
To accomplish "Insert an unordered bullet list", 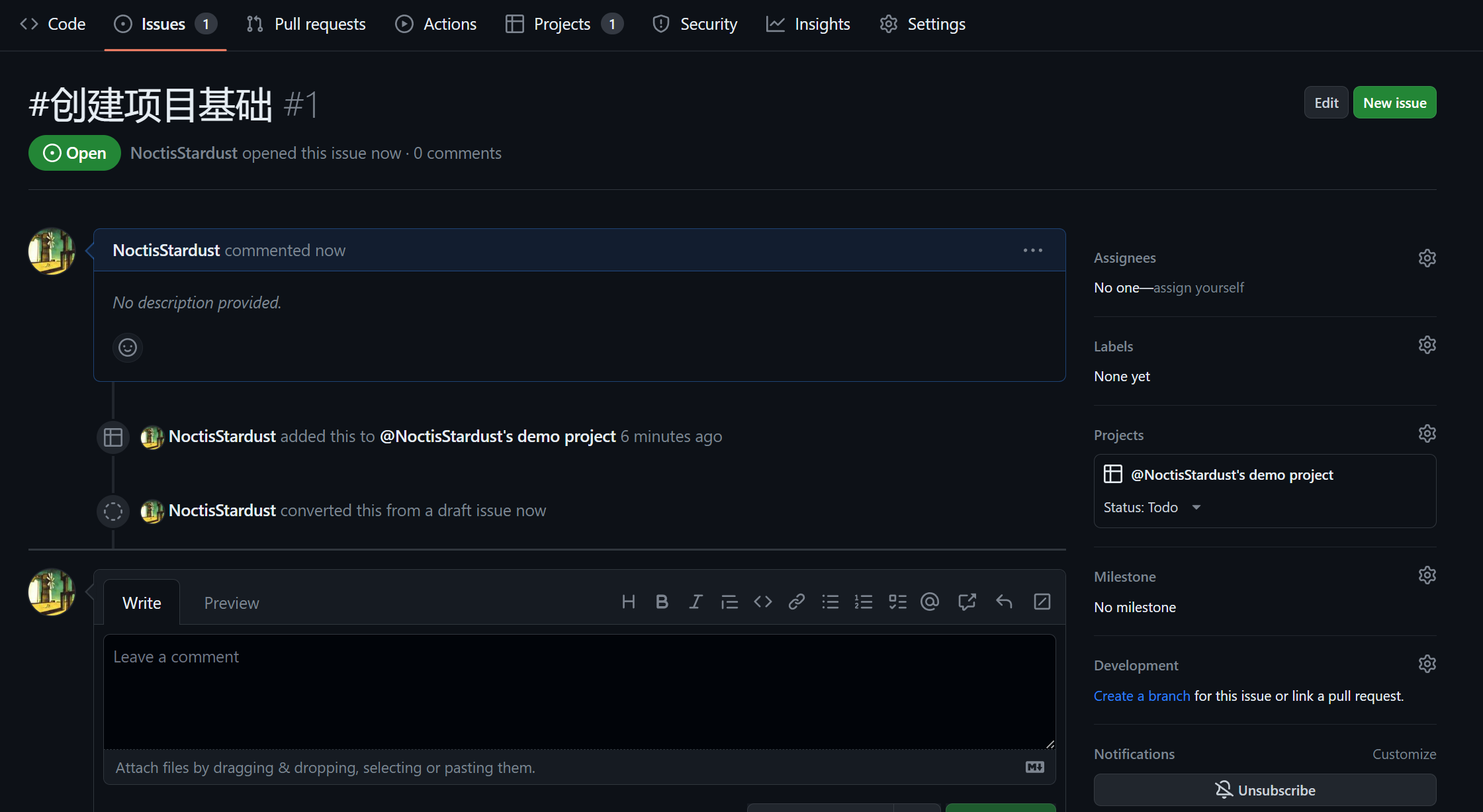I will point(830,602).
